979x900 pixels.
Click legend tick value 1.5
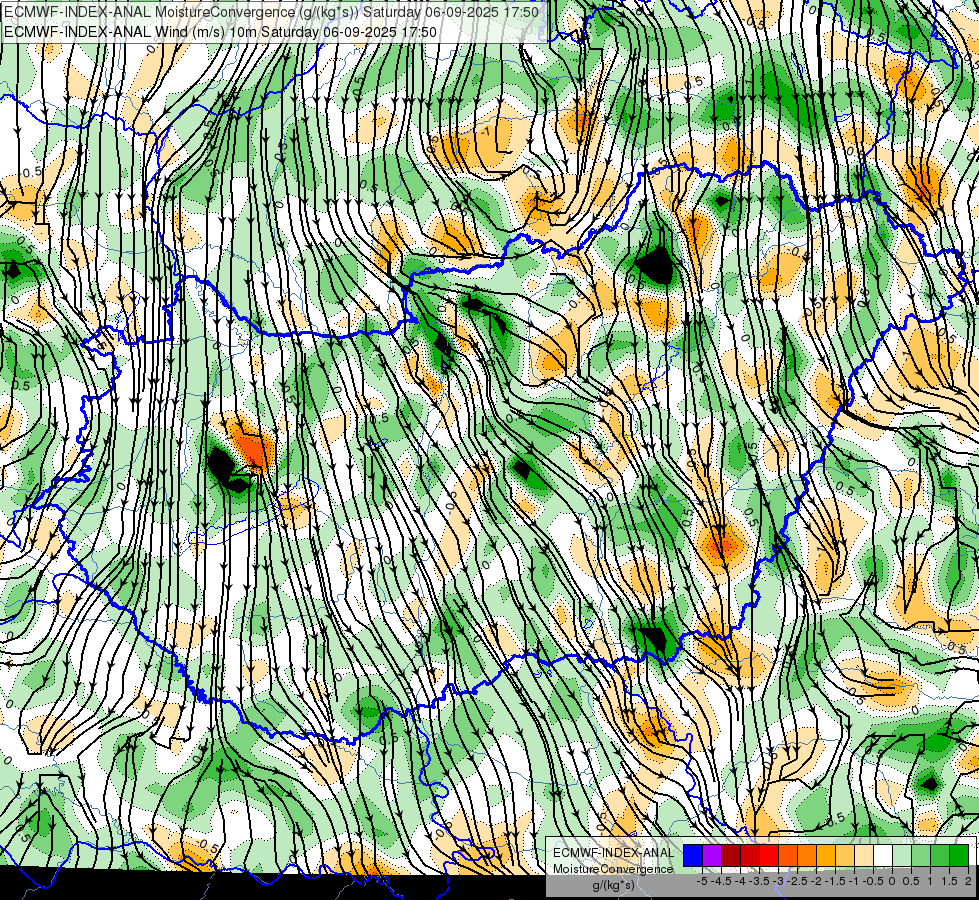(x=949, y=881)
